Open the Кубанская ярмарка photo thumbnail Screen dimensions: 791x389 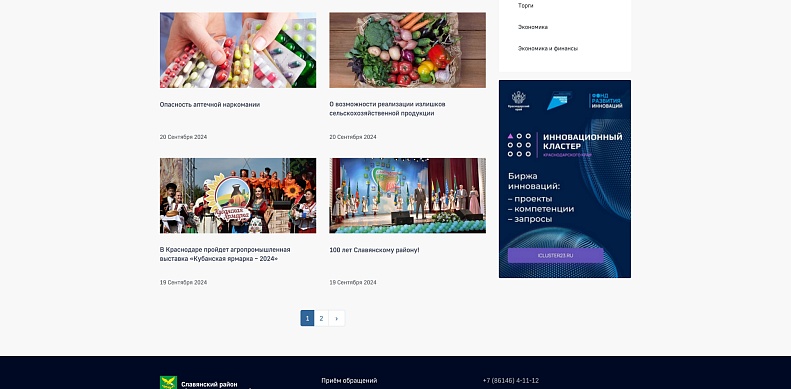point(238,196)
